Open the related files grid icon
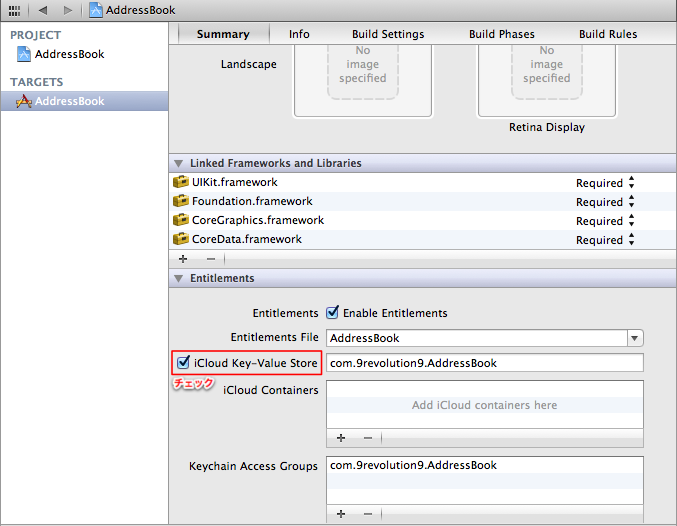This screenshot has height=526, width=677. coord(14,10)
